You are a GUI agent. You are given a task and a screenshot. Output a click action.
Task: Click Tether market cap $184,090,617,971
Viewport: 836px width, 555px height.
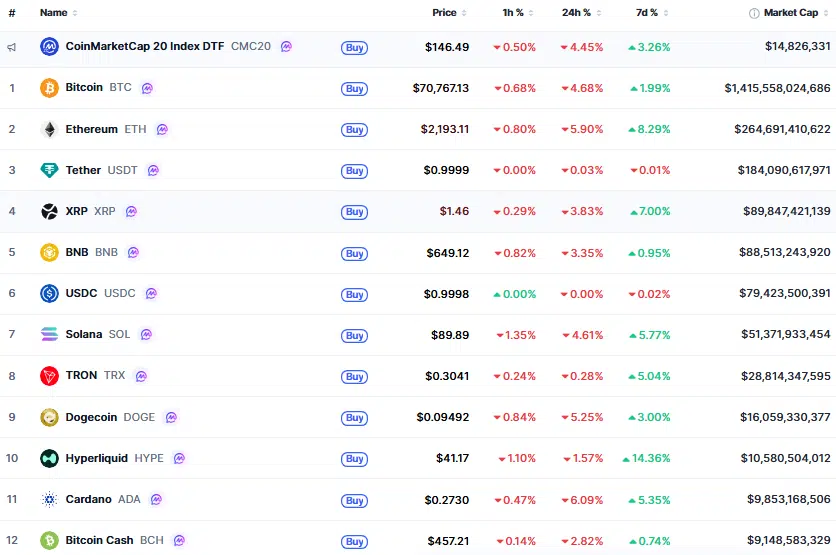pyautogui.click(x=784, y=170)
